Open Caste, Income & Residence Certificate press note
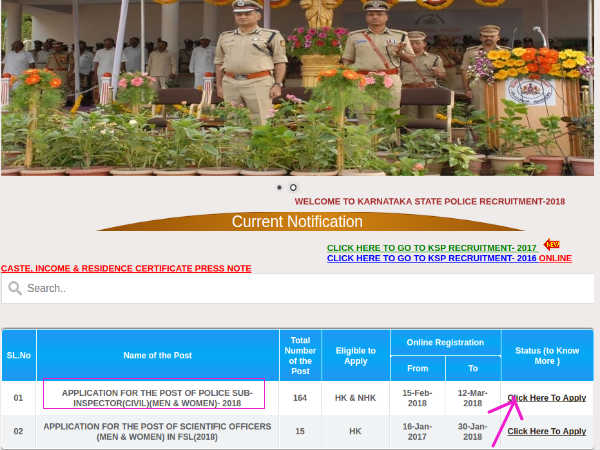Image resolution: width=600 pixels, height=450 pixels. point(126,268)
